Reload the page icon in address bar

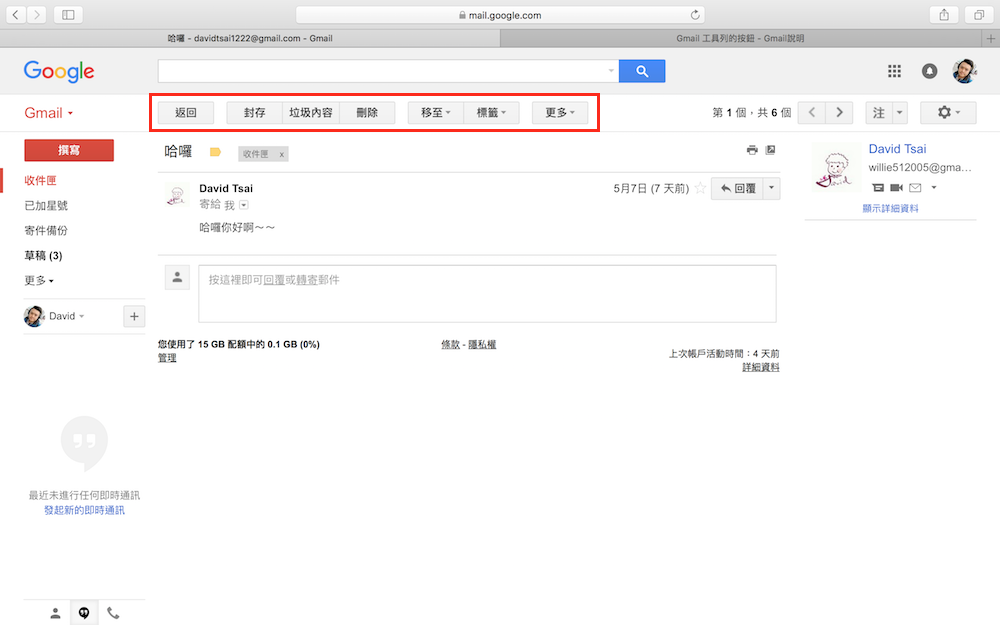tap(695, 15)
